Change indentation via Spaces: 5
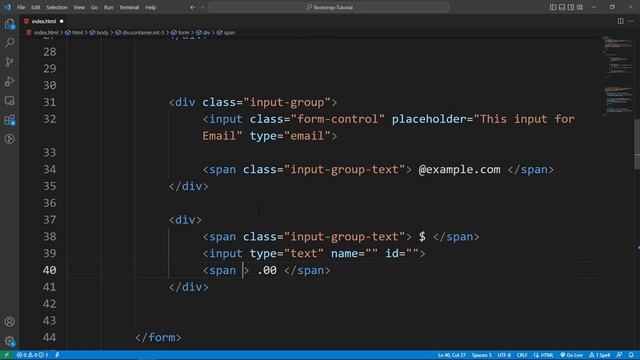 482,355
